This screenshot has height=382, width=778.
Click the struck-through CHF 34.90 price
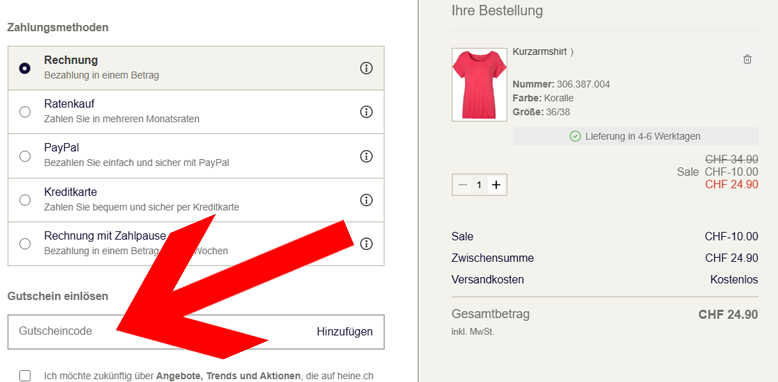point(732,159)
